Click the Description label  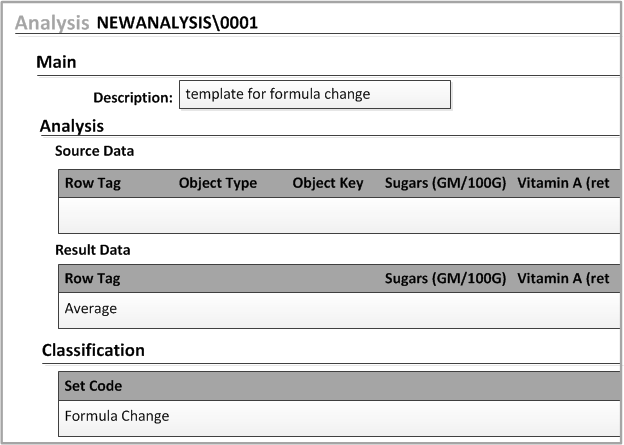(132, 98)
